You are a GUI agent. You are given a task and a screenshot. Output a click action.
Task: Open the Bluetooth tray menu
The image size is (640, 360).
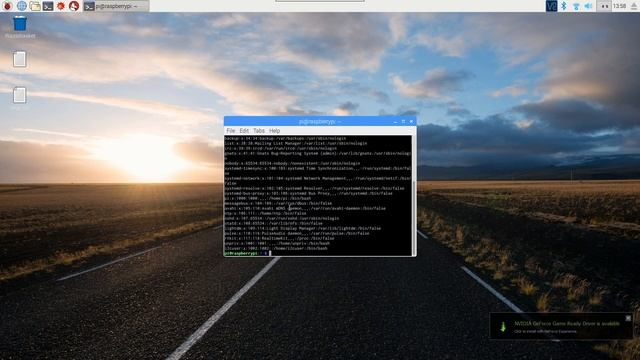click(x=564, y=6)
